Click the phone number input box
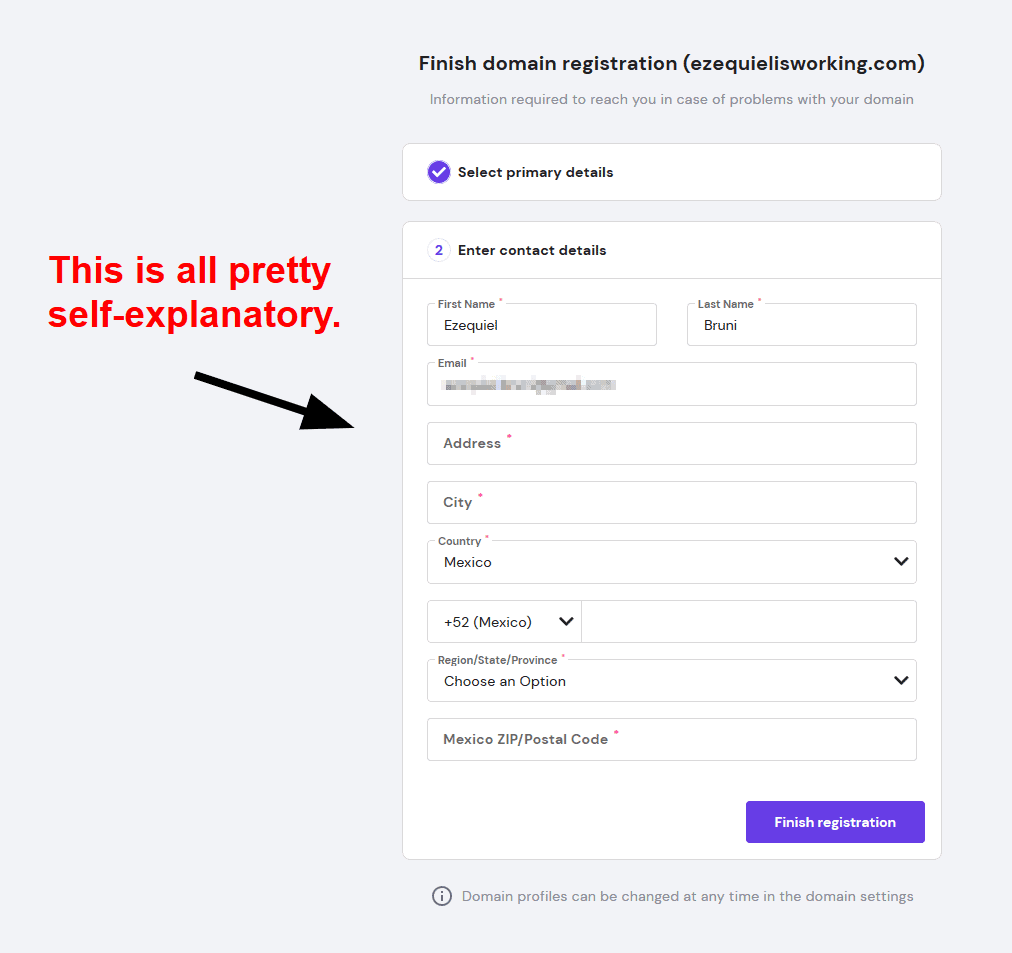 pos(749,622)
